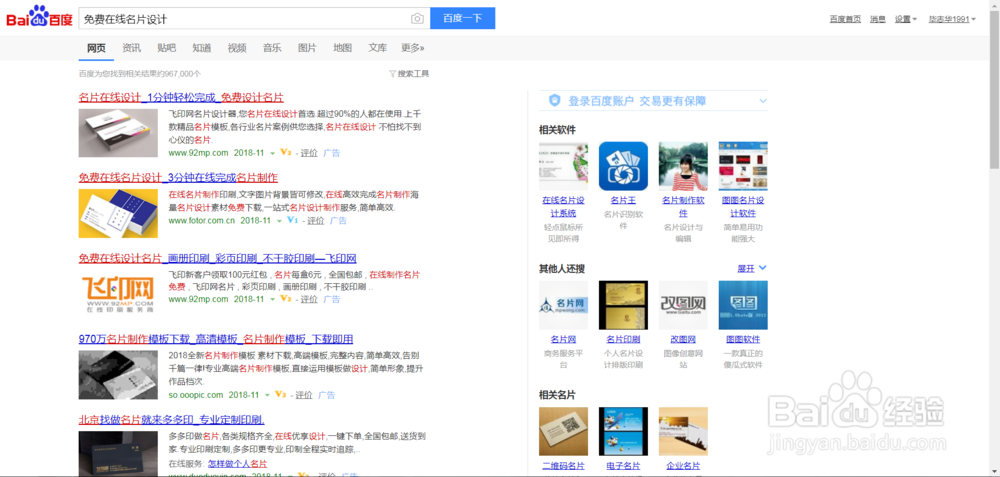Open the user account dropdown menu

coord(952,19)
